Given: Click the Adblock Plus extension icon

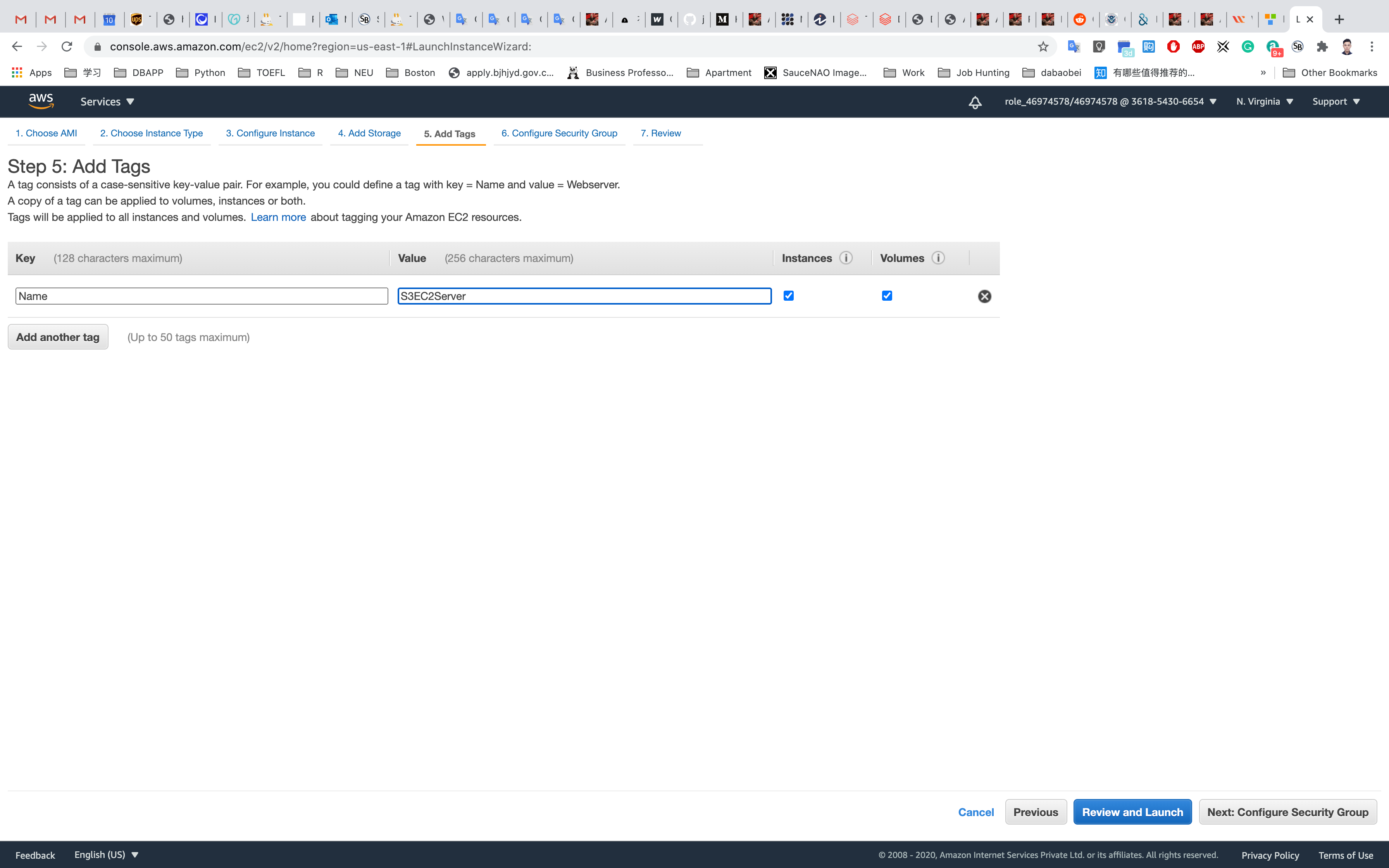Looking at the screenshot, I should (x=1198, y=46).
